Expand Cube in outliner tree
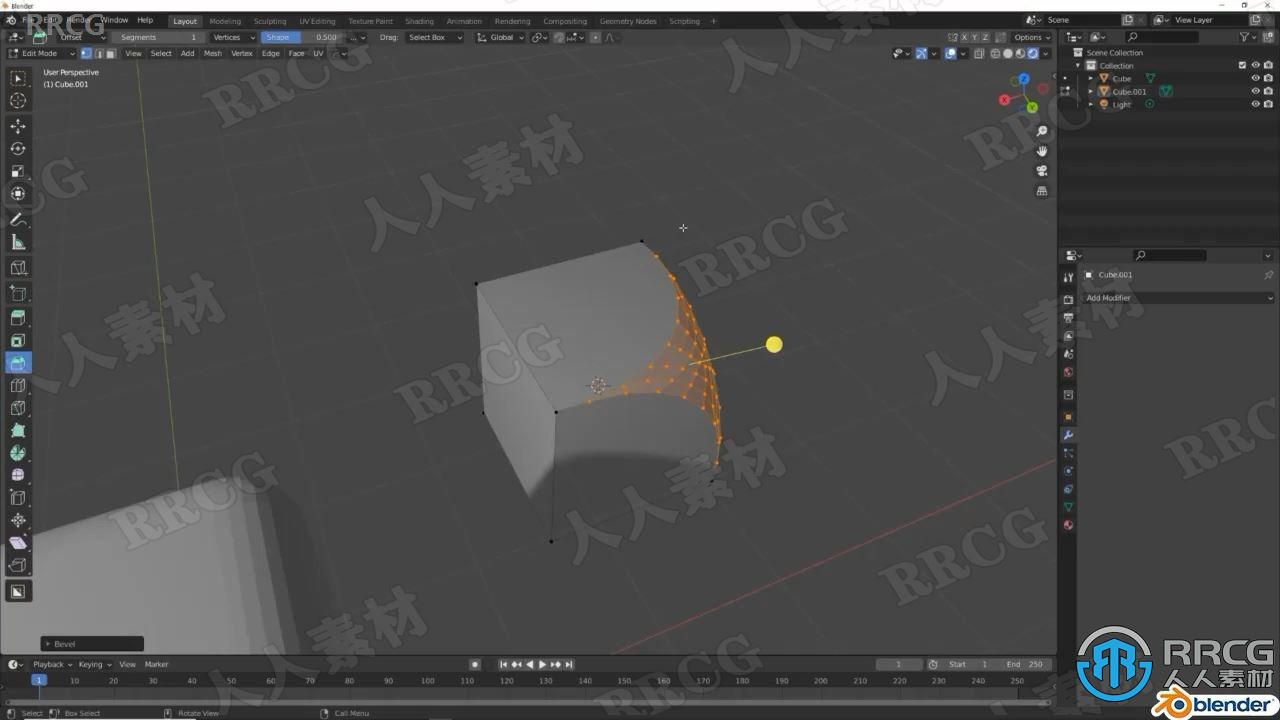The height and width of the screenshot is (720, 1280). (1091, 78)
